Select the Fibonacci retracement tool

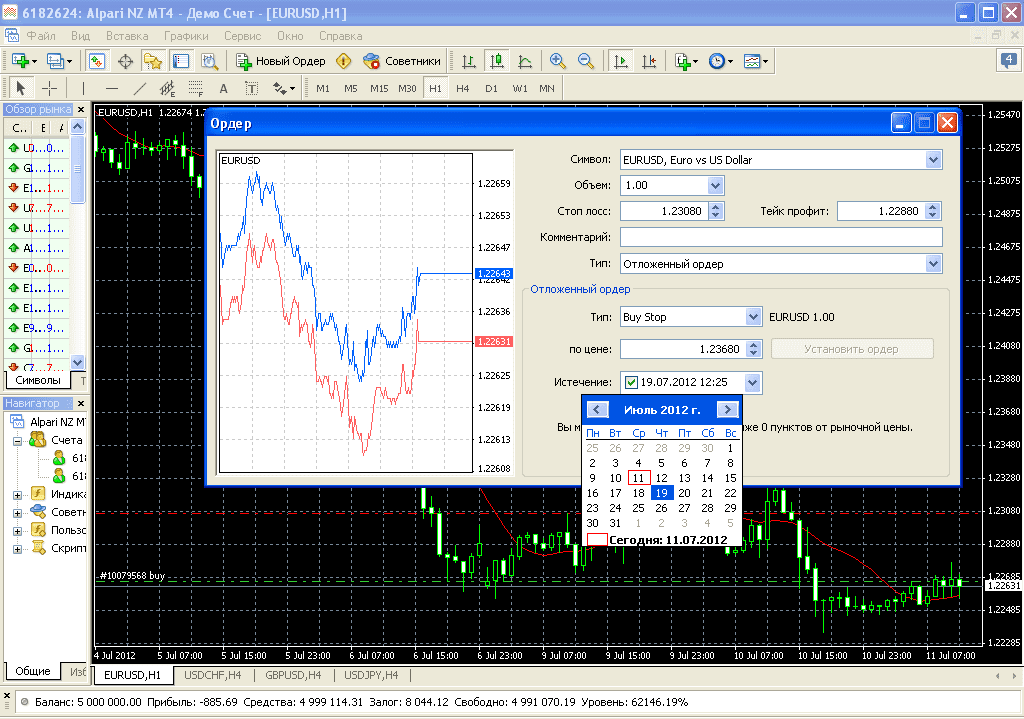(x=196, y=88)
